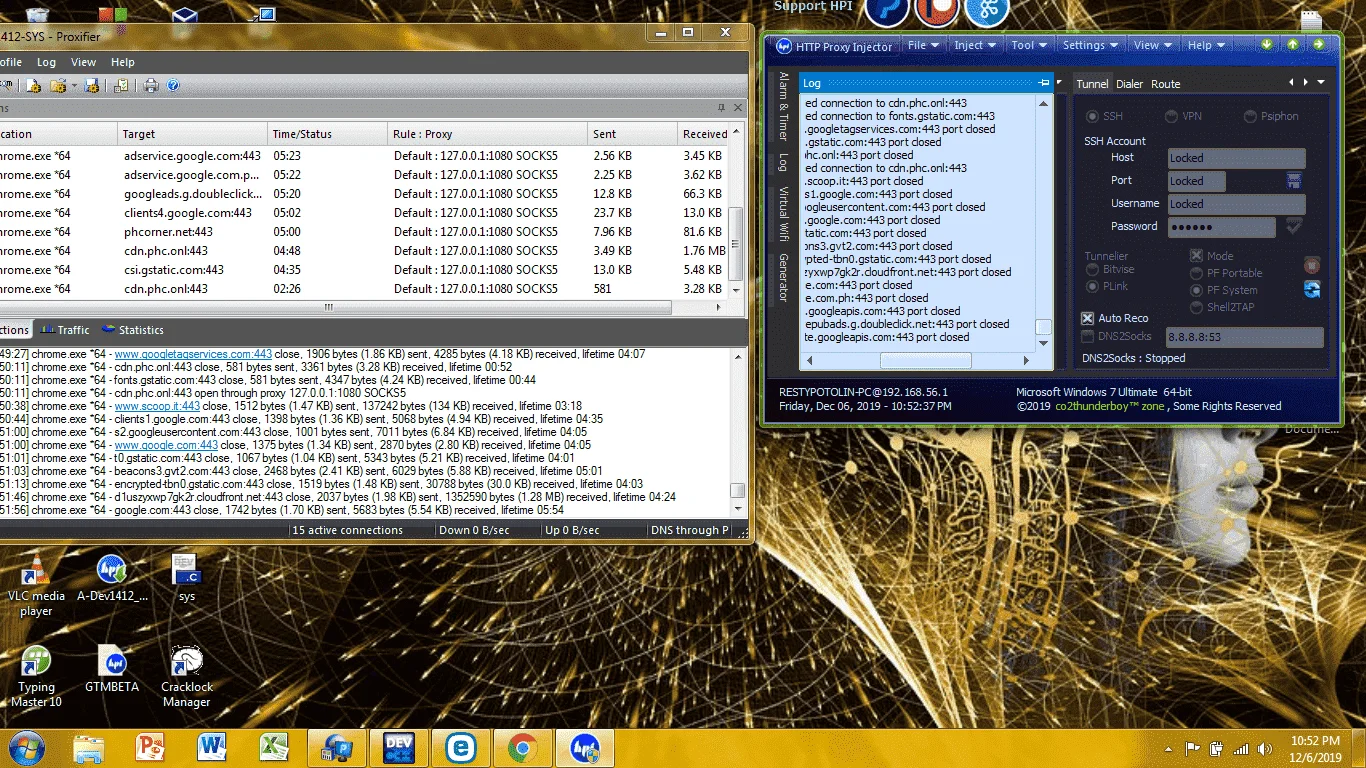
Task: Select the Cracklock Manager desktop icon
Action: (187, 678)
